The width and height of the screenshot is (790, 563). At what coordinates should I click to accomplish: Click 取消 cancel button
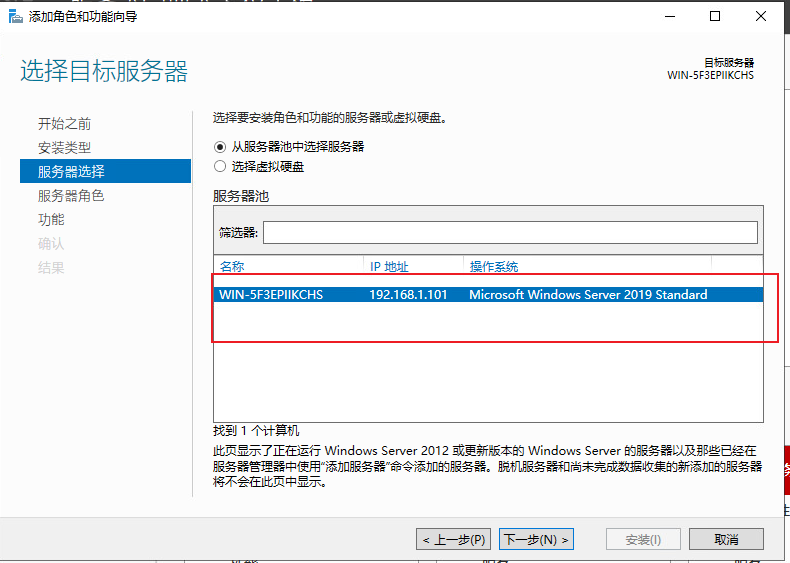tap(726, 539)
